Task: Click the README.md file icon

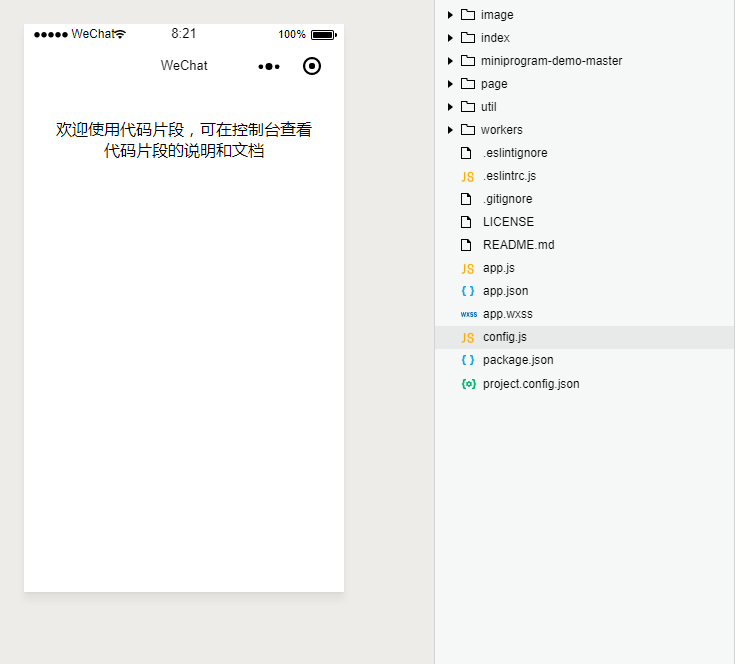Action: click(466, 245)
